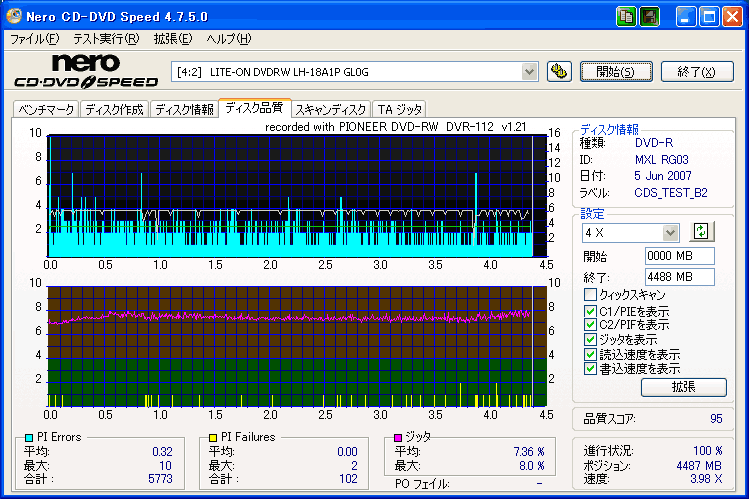Click the copy results icon in title bar
This screenshot has height=499, width=749.
(x=626, y=17)
